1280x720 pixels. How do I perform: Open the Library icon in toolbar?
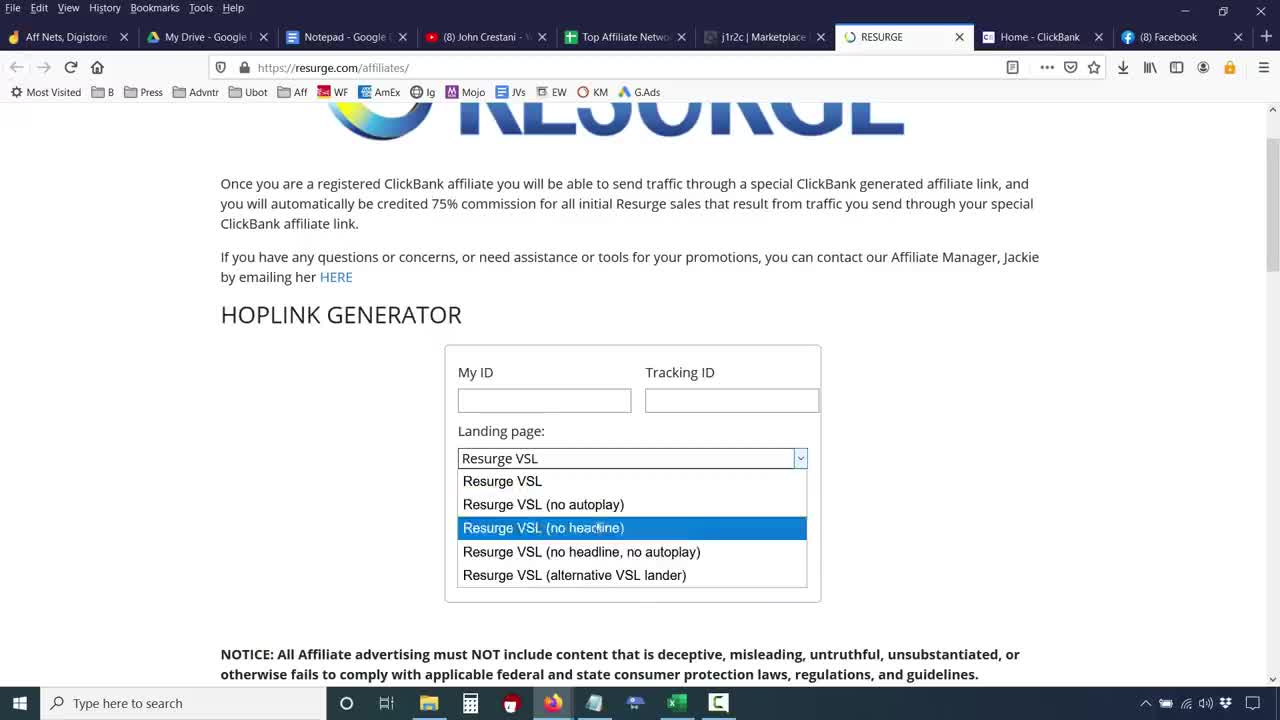pyautogui.click(x=1150, y=67)
